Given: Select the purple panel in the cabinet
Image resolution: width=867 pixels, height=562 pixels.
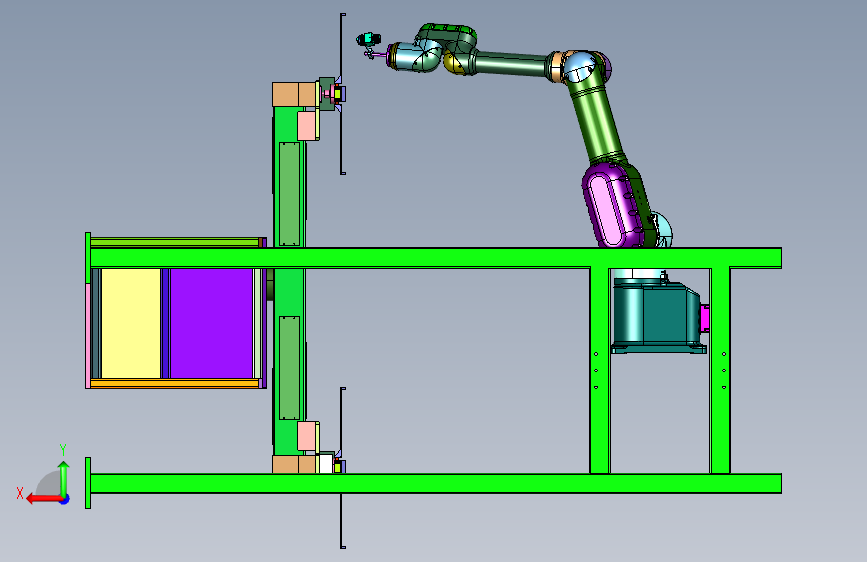Looking at the screenshot, I should click(211, 324).
